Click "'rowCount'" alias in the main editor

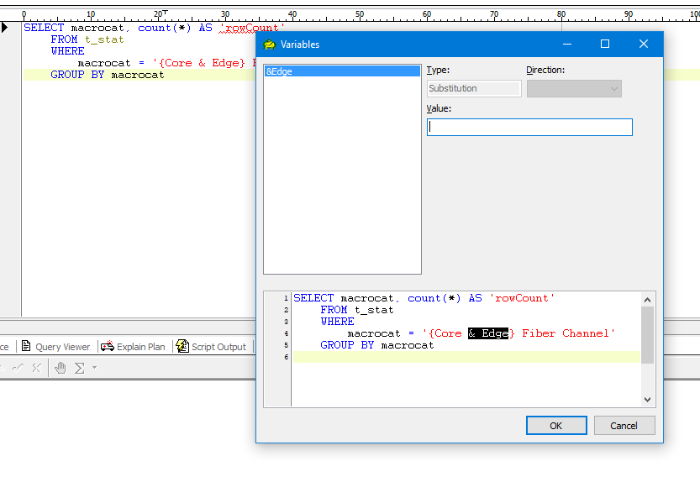[252, 28]
